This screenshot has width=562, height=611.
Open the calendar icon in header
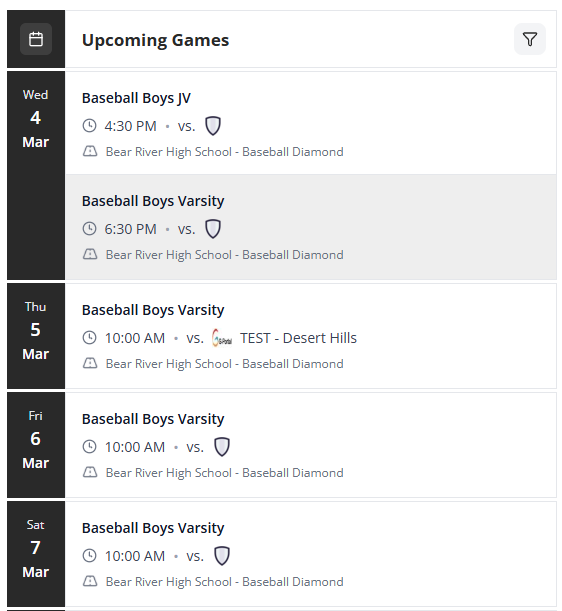click(36, 39)
